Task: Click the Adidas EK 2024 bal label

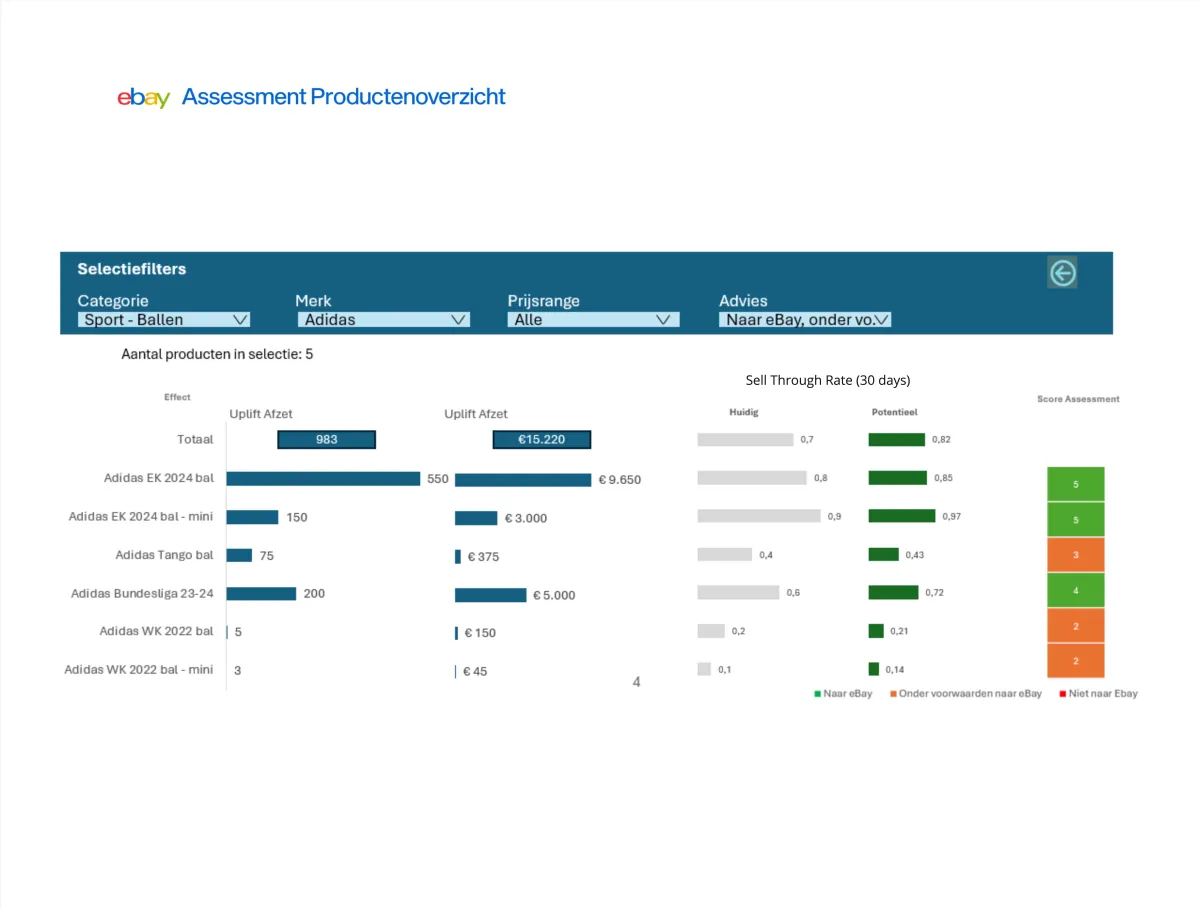Action: (x=159, y=478)
